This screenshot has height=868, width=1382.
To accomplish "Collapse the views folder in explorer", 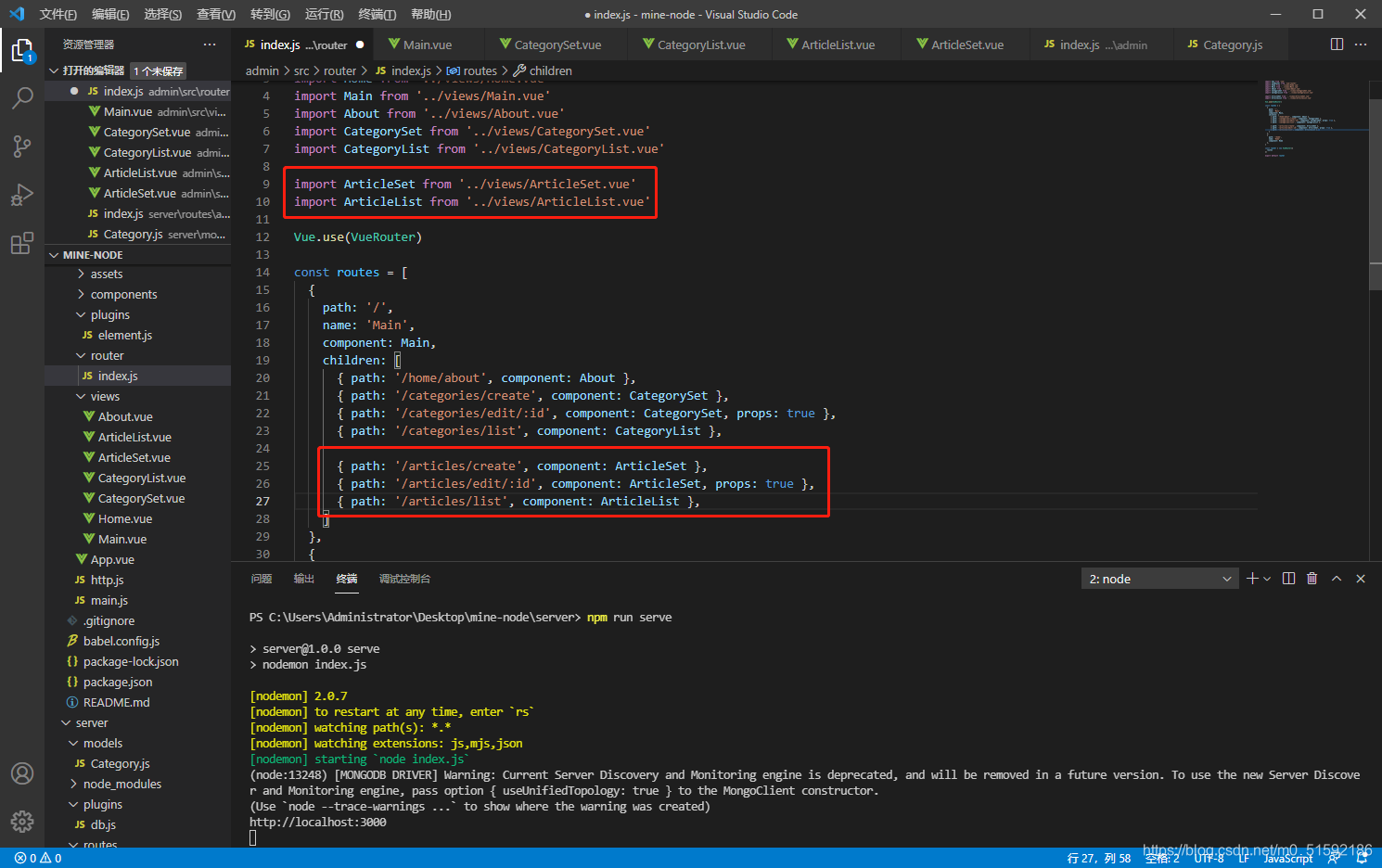I will tap(105, 396).
